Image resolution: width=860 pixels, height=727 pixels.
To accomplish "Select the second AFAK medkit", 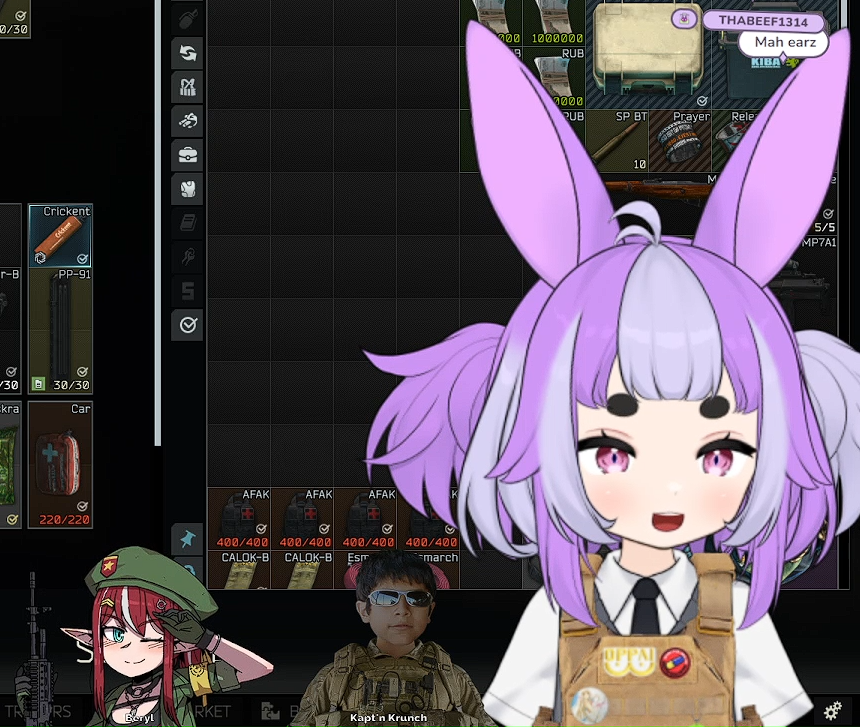I will pos(302,519).
